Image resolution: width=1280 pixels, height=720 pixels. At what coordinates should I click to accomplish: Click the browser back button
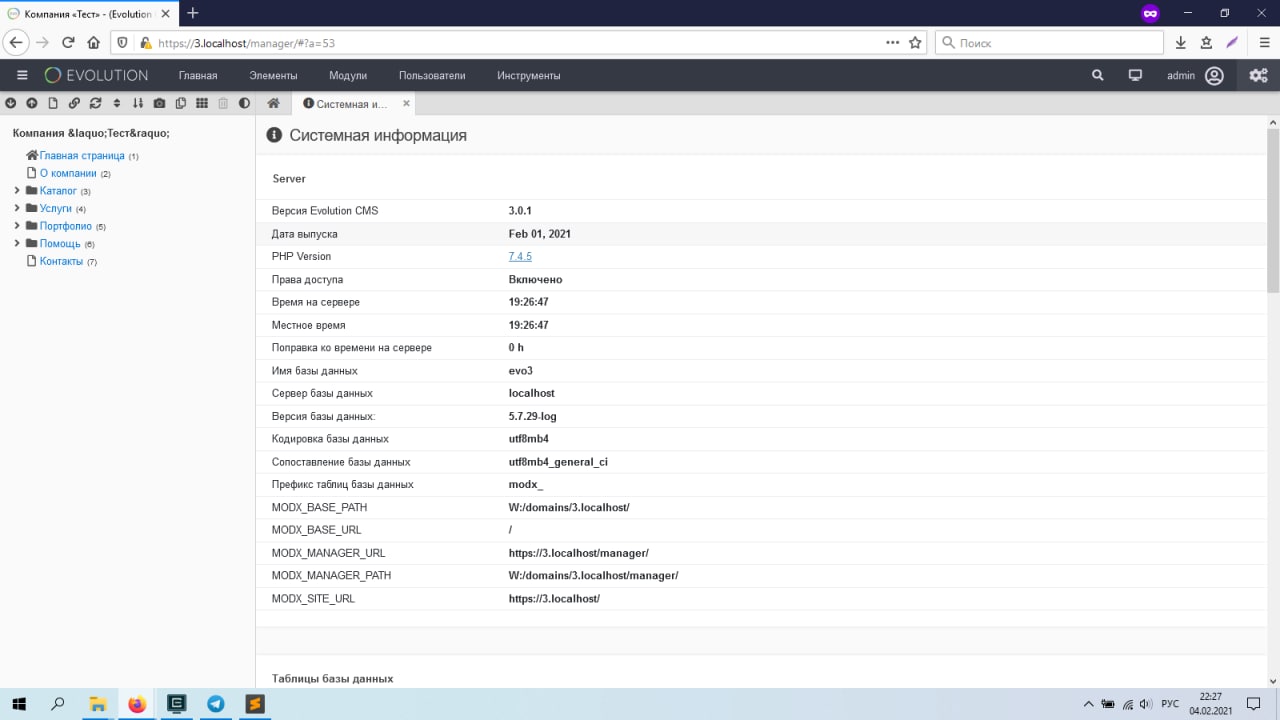[16, 43]
